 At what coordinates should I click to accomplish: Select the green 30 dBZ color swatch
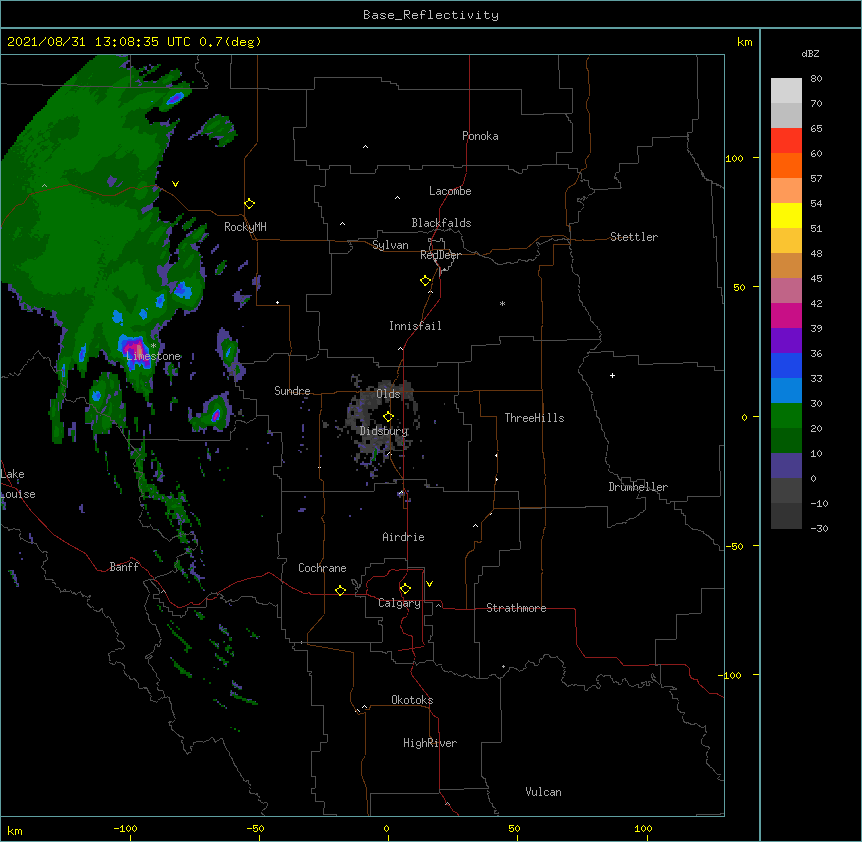pos(786,416)
